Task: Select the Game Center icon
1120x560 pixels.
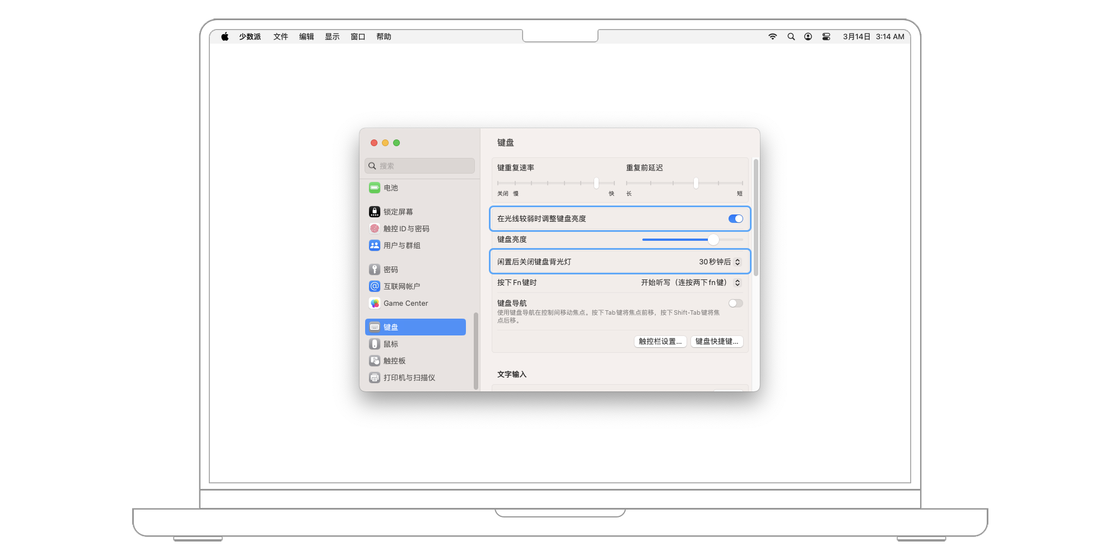Action: point(374,303)
